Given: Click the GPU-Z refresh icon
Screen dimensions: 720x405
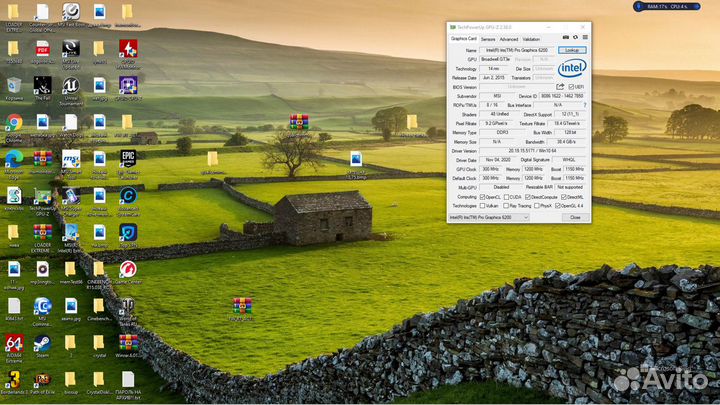Looking at the screenshot, I should [575, 37].
